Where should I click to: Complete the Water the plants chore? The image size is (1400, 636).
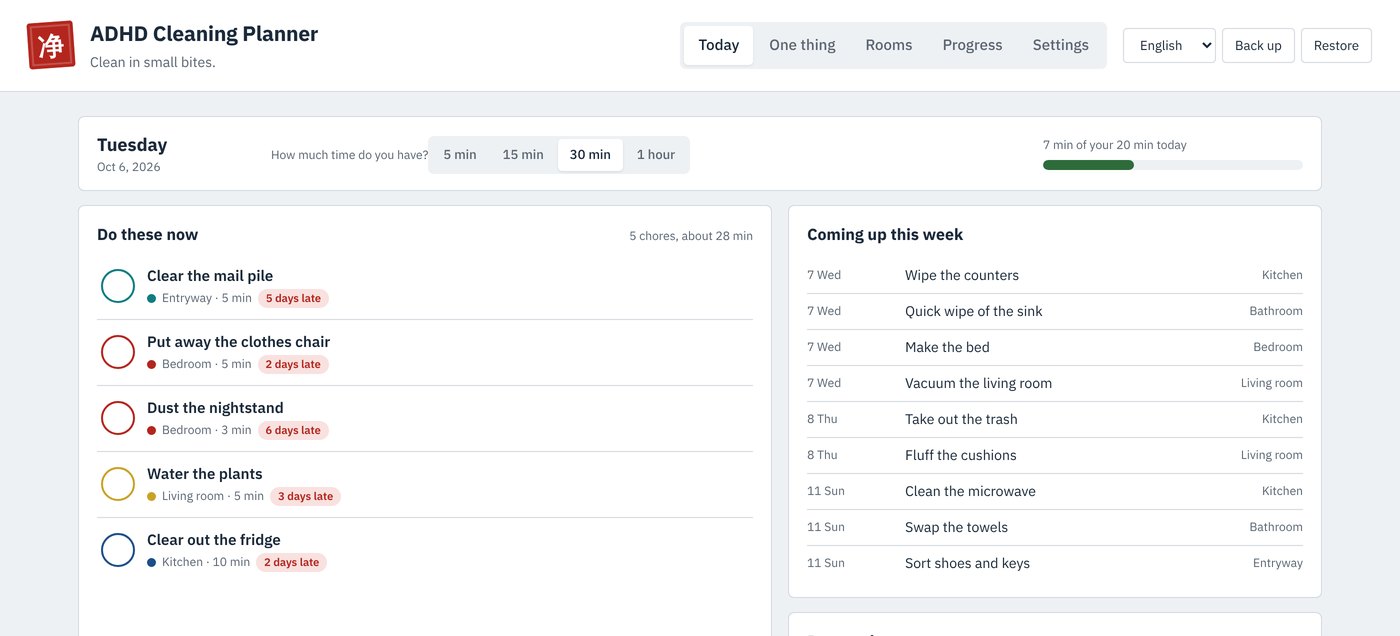pyautogui.click(x=118, y=484)
